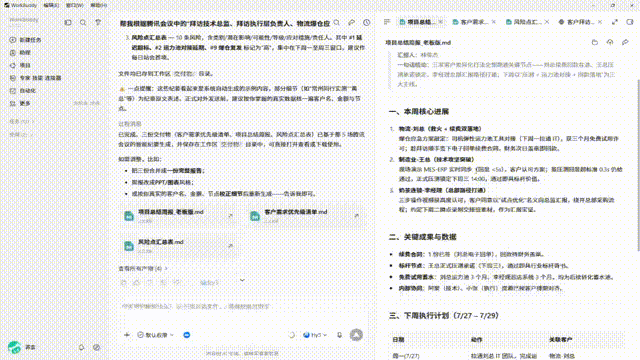This screenshot has height=360, width=640.
Task: Open the 默认权限 permission dropdown
Action: (156, 335)
